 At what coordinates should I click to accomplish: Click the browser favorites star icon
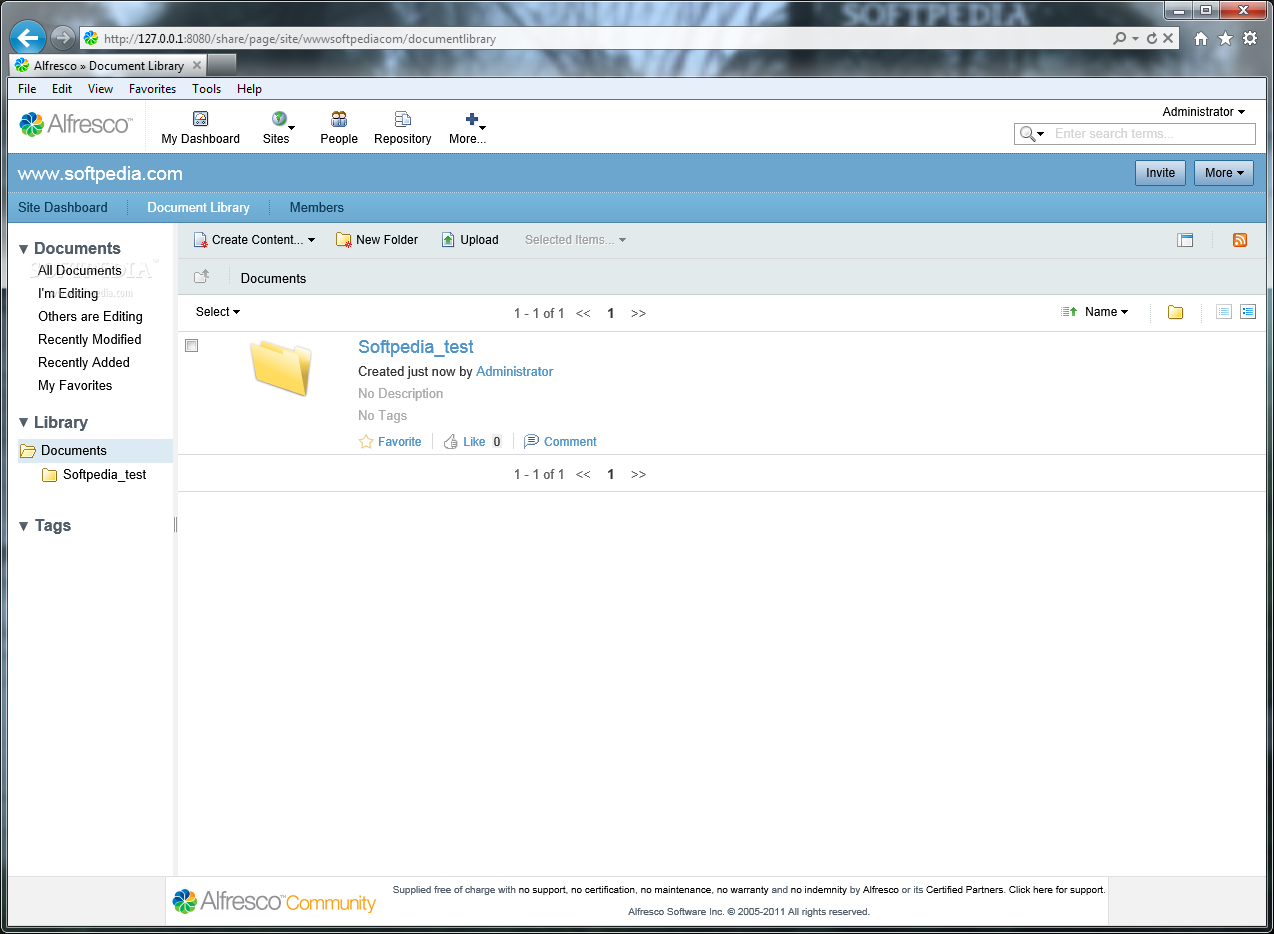1225,39
